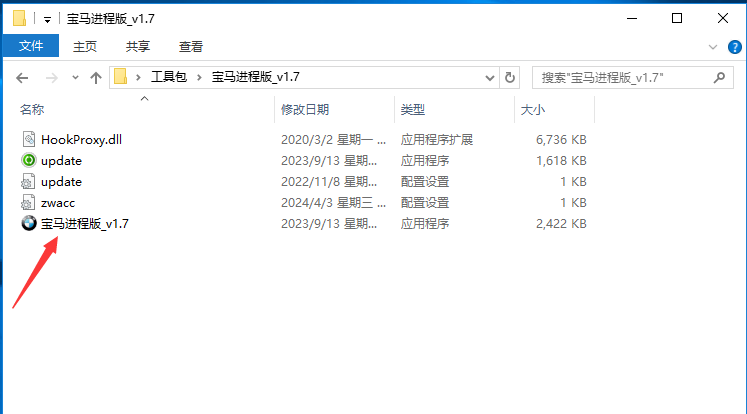Expand the ribbon with the chevron

[x=713, y=47]
